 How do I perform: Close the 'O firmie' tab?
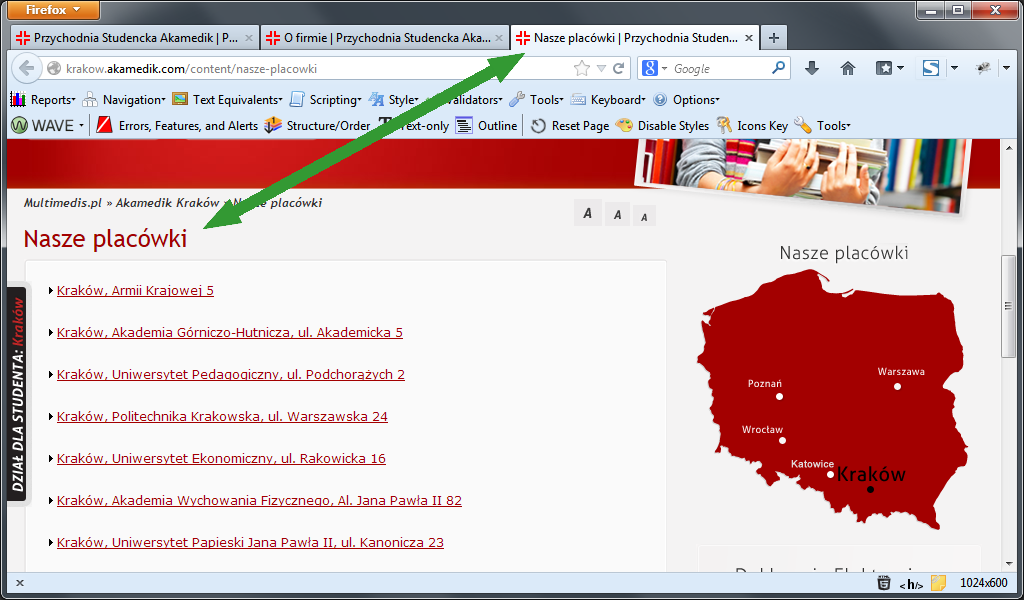pyautogui.click(x=499, y=38)
